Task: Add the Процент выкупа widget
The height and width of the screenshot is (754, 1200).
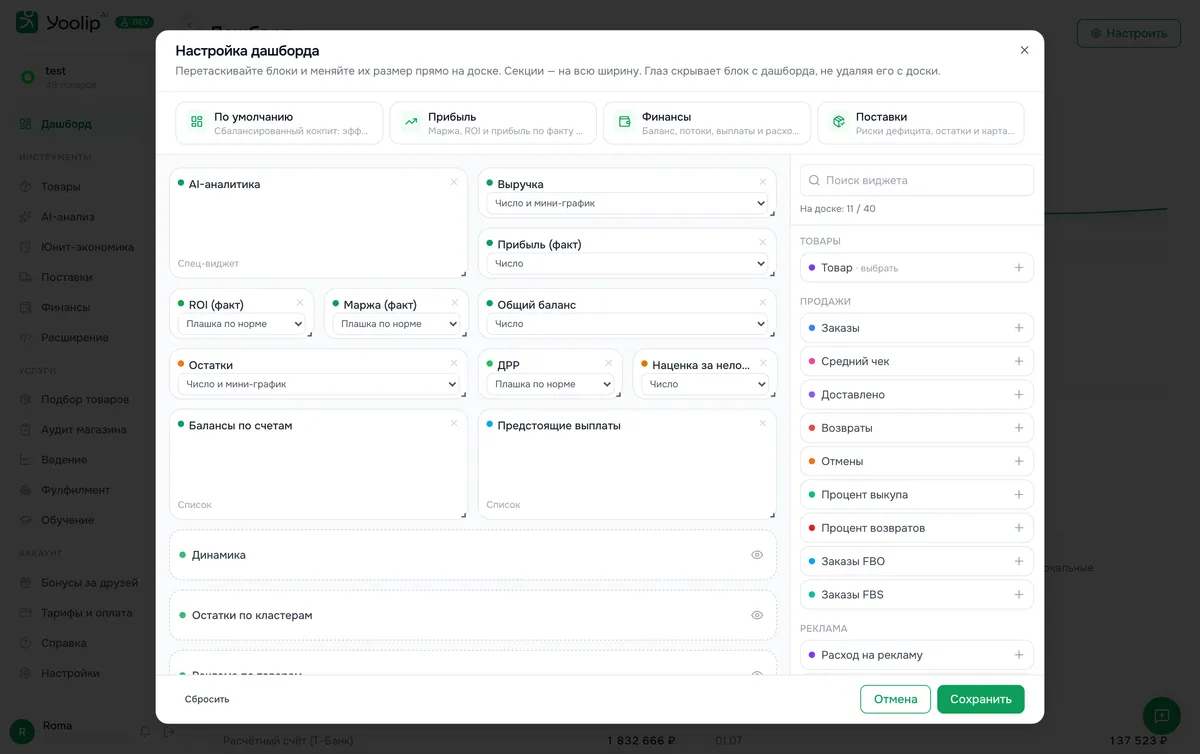Action: click(x=1019, y=494)
